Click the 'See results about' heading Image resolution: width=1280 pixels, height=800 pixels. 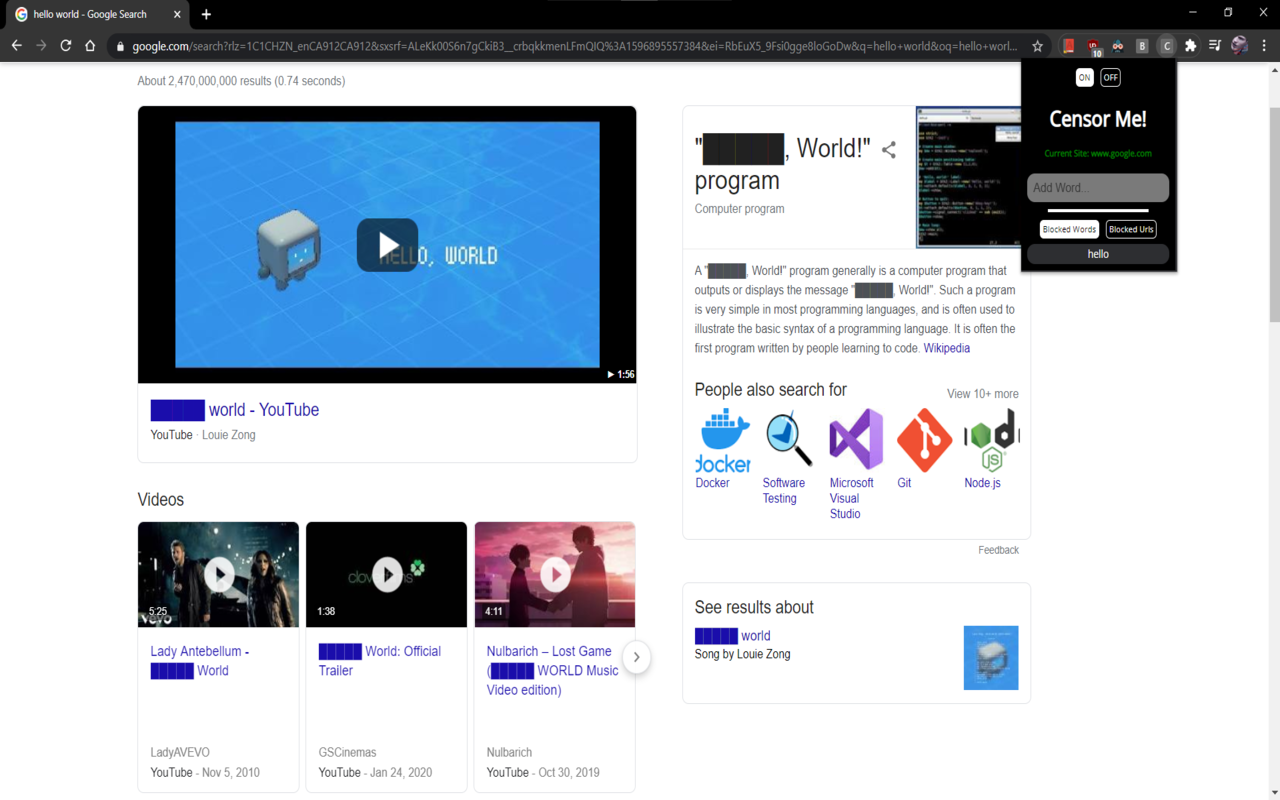(x=754, y=608)
